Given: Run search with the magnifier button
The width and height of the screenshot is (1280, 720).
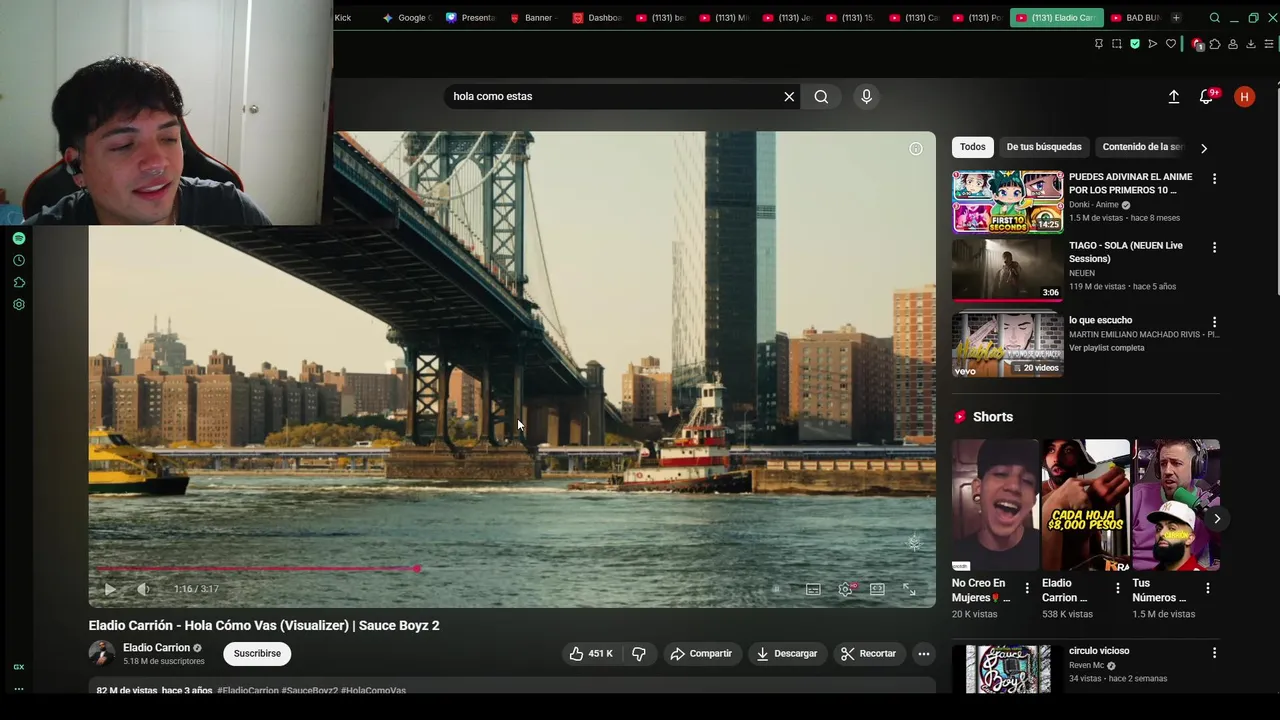Looking at the screenshot, I should 821,96.
